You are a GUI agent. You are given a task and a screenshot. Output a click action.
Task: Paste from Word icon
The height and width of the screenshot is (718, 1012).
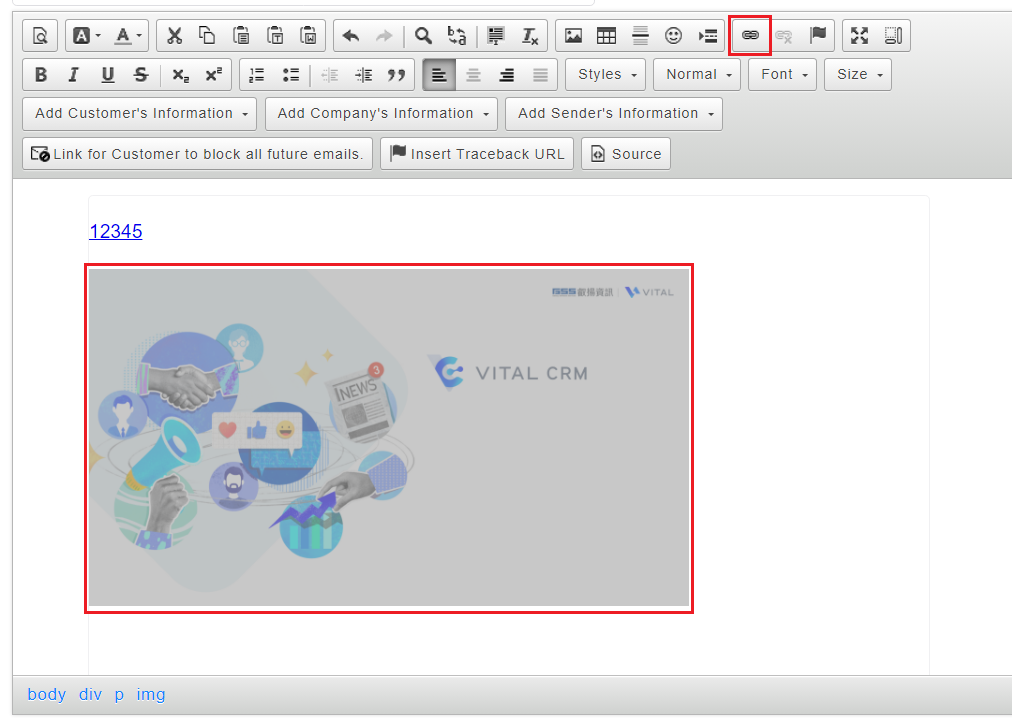[309, 36]
